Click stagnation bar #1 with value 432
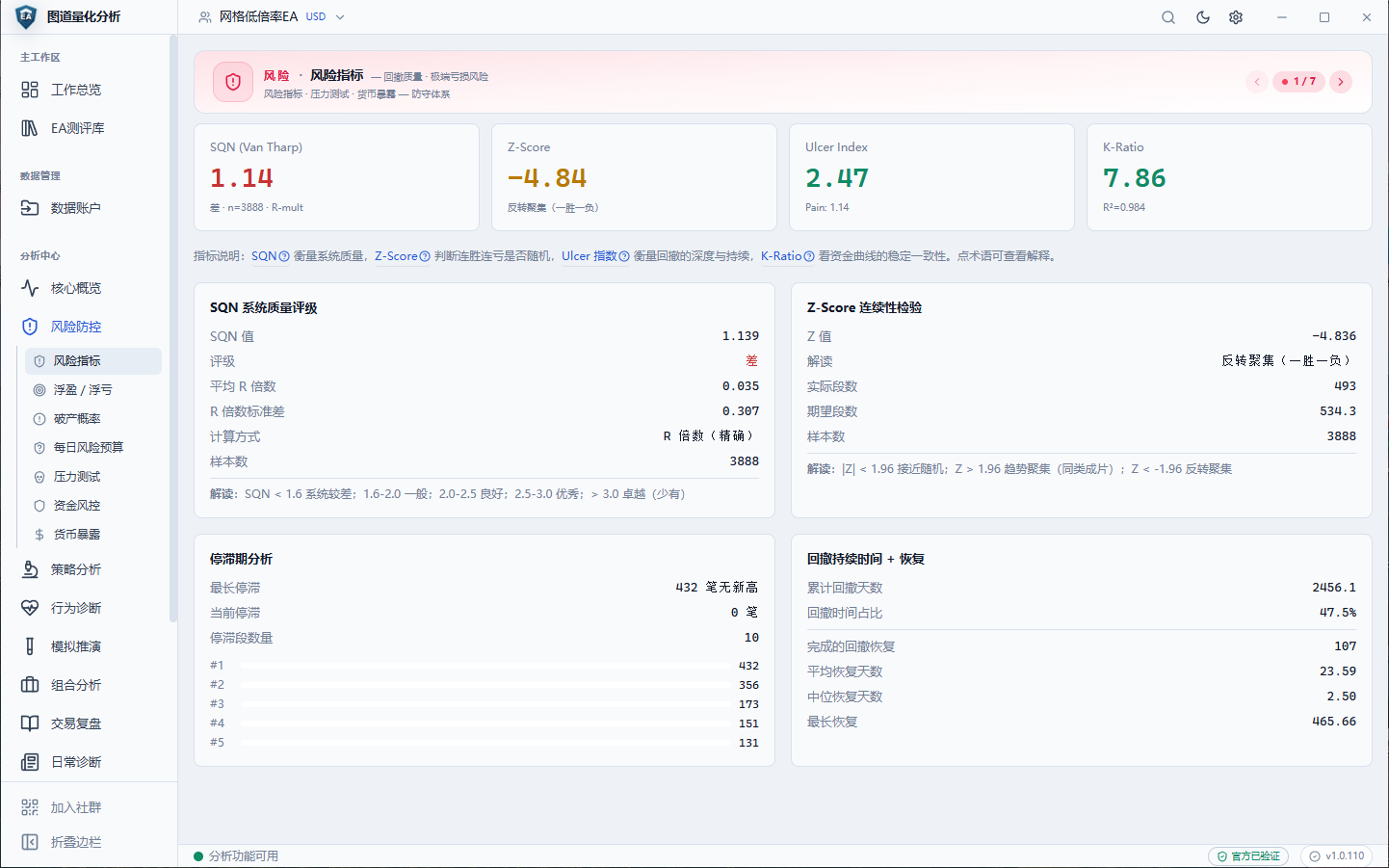1389x868 pixels. click(485, 666)
